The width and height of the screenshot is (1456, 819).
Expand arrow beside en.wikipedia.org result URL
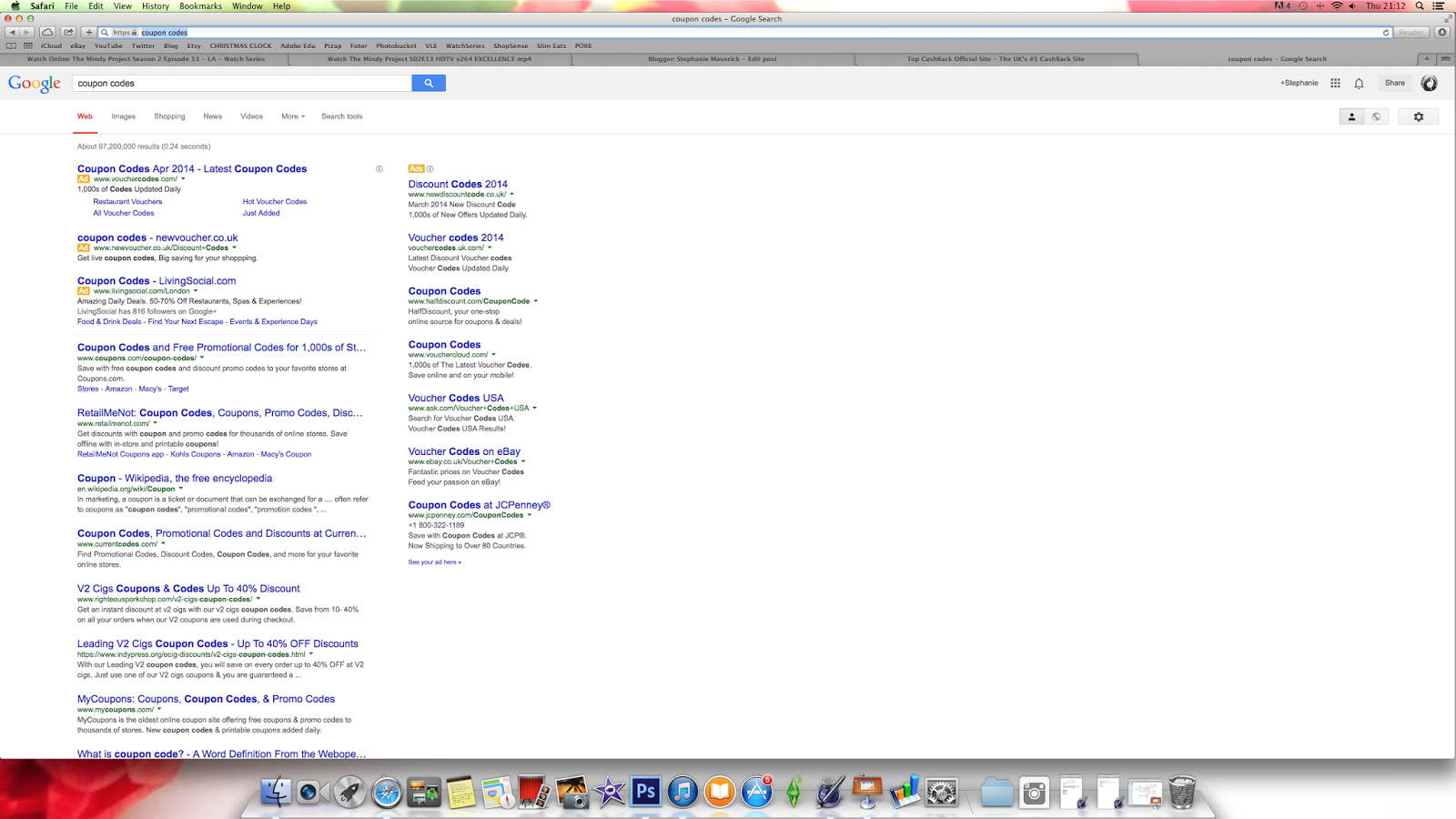[x=181, y=490]
